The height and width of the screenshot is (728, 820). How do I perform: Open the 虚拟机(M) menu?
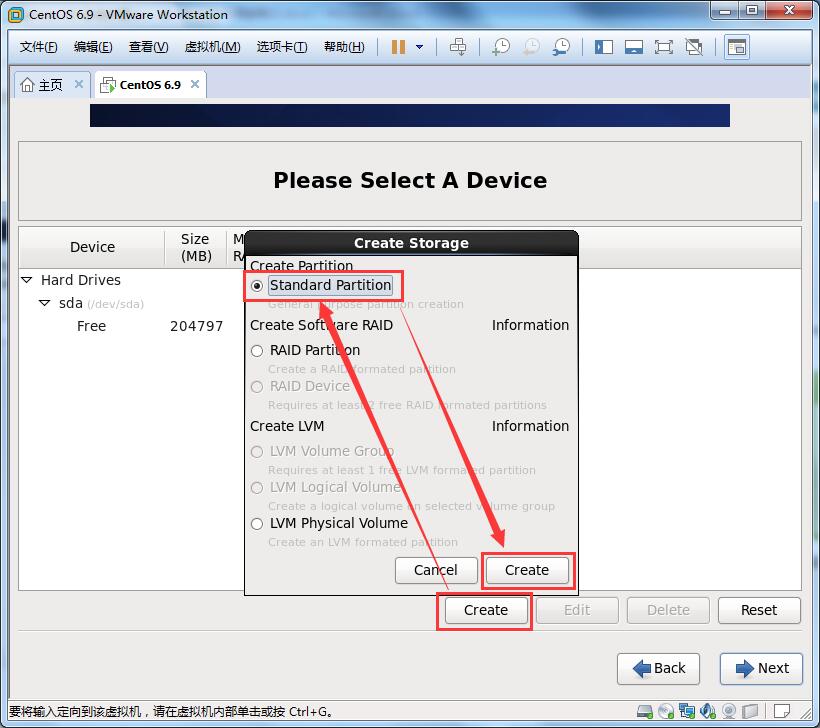pos(212,47)
